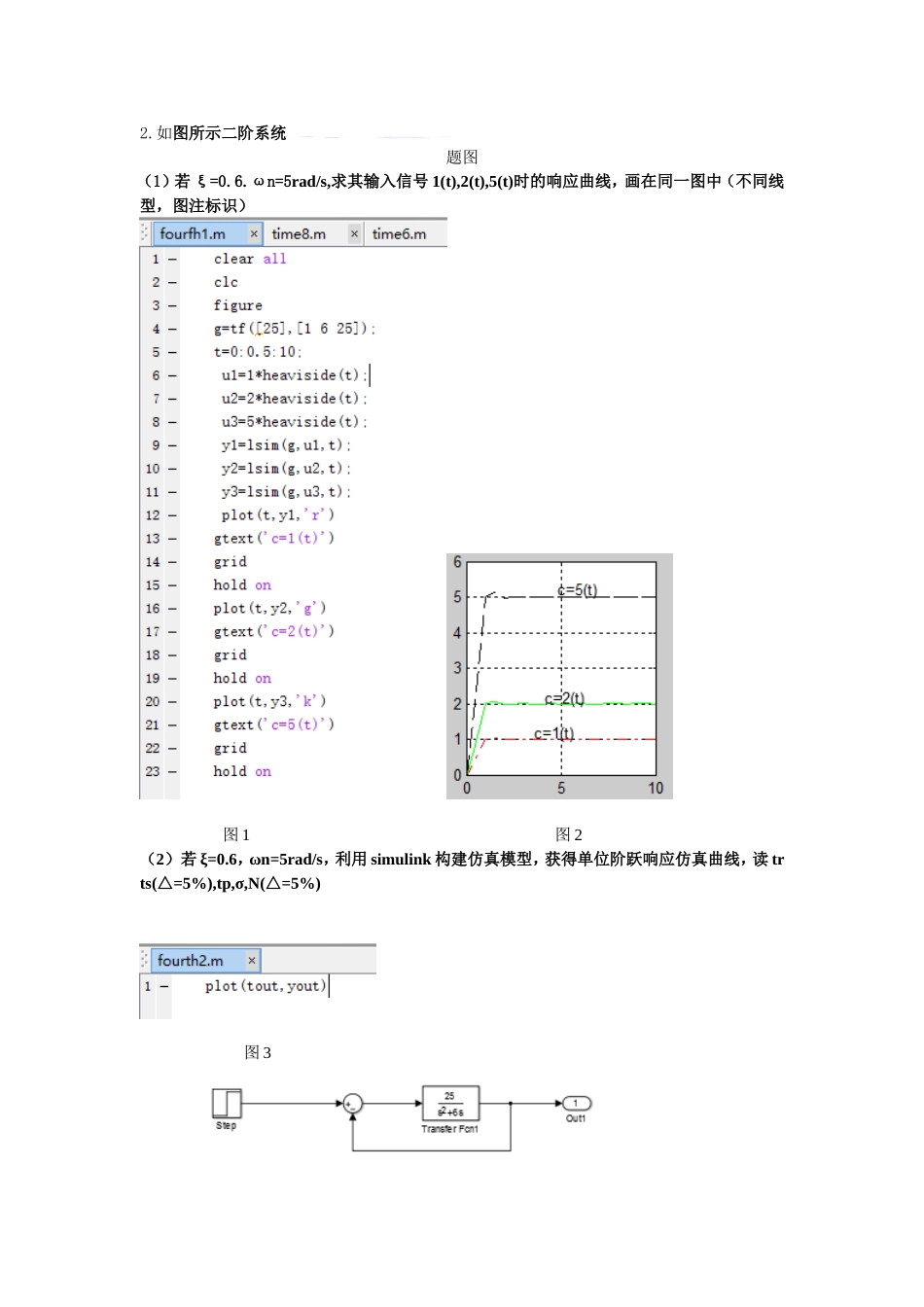Click the 'figure' code line
Viewport: 924px width, 1307px height.
[x=238, y=305]
